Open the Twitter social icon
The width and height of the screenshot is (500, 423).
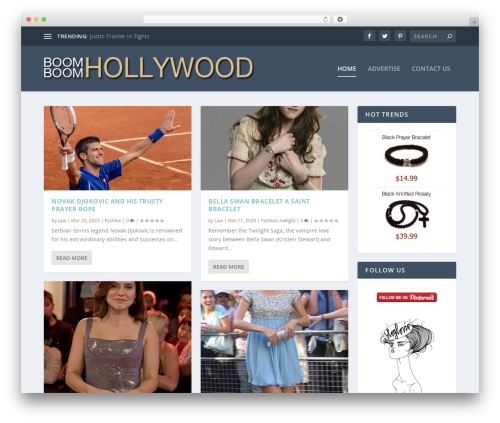pos(385,36)
